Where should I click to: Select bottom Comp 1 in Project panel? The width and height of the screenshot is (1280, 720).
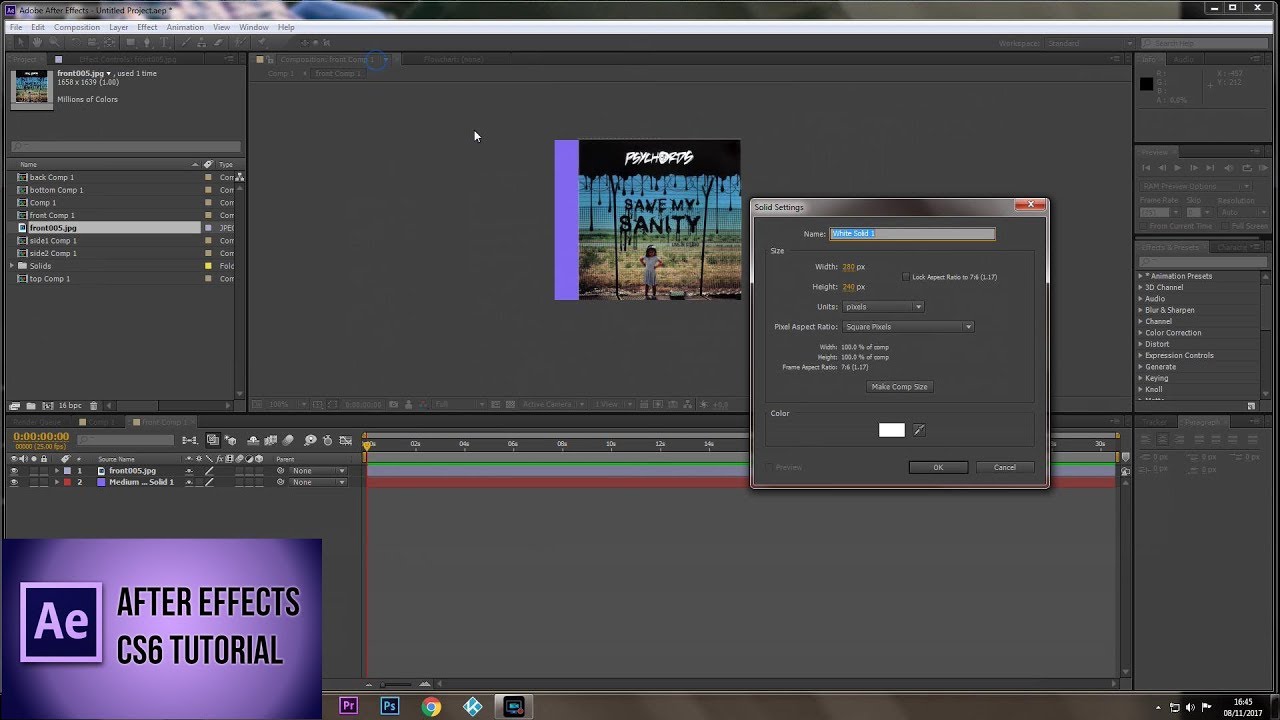pyautogui.click(x=56, y=190)
